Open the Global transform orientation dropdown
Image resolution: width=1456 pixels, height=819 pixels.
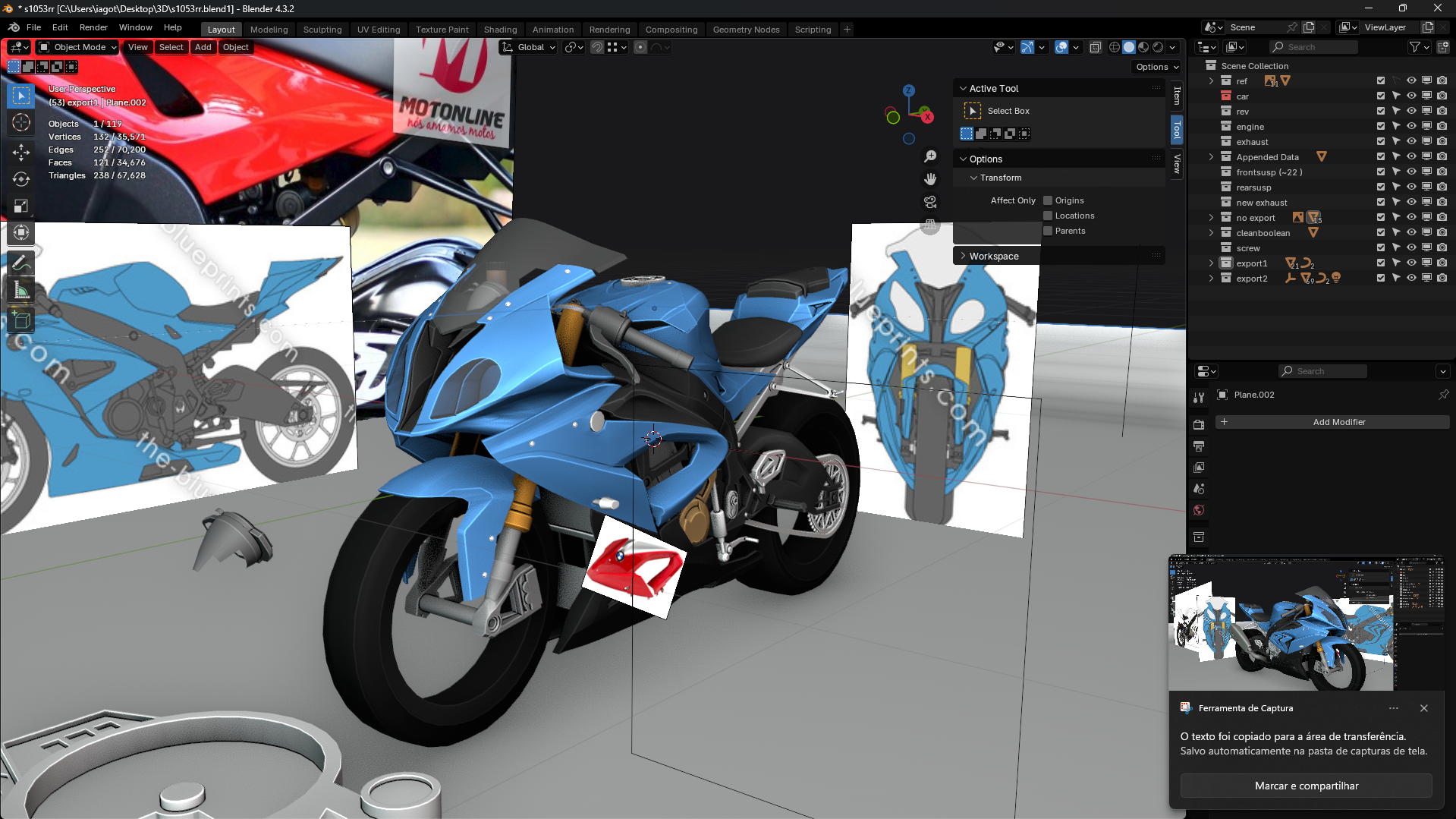[530, 47]
